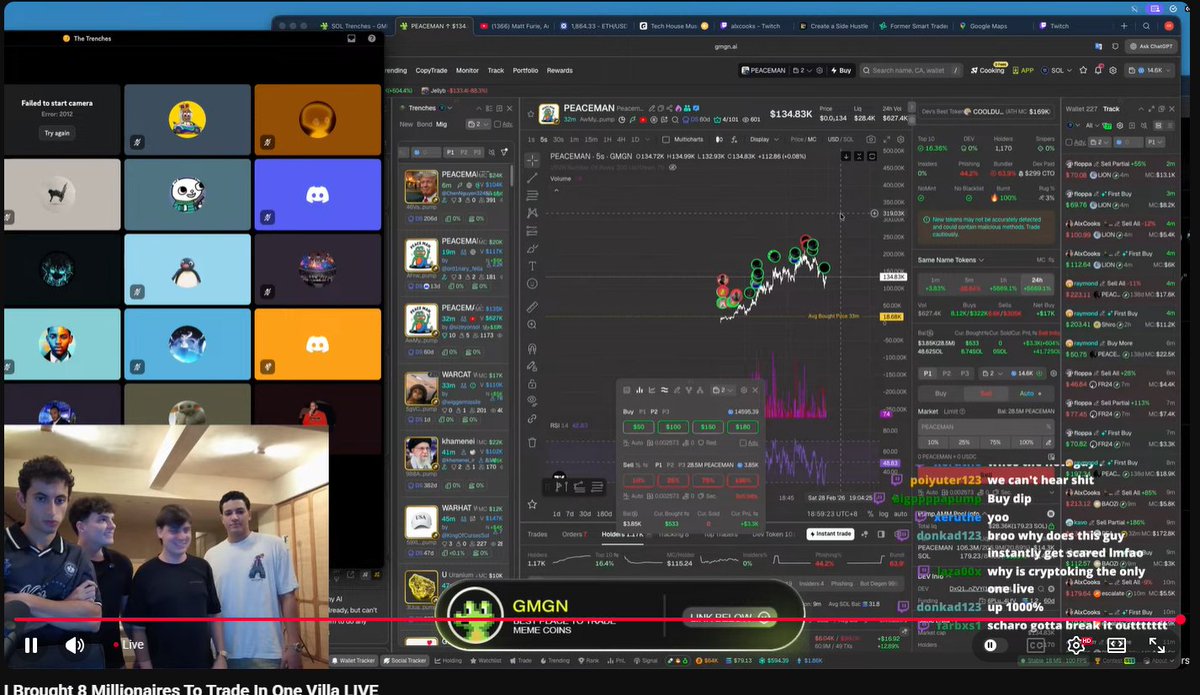Image resolution: width=1200 pixels, height=695 pixels.
Task: Select the ruler measure tool
Action: [532, 306]
